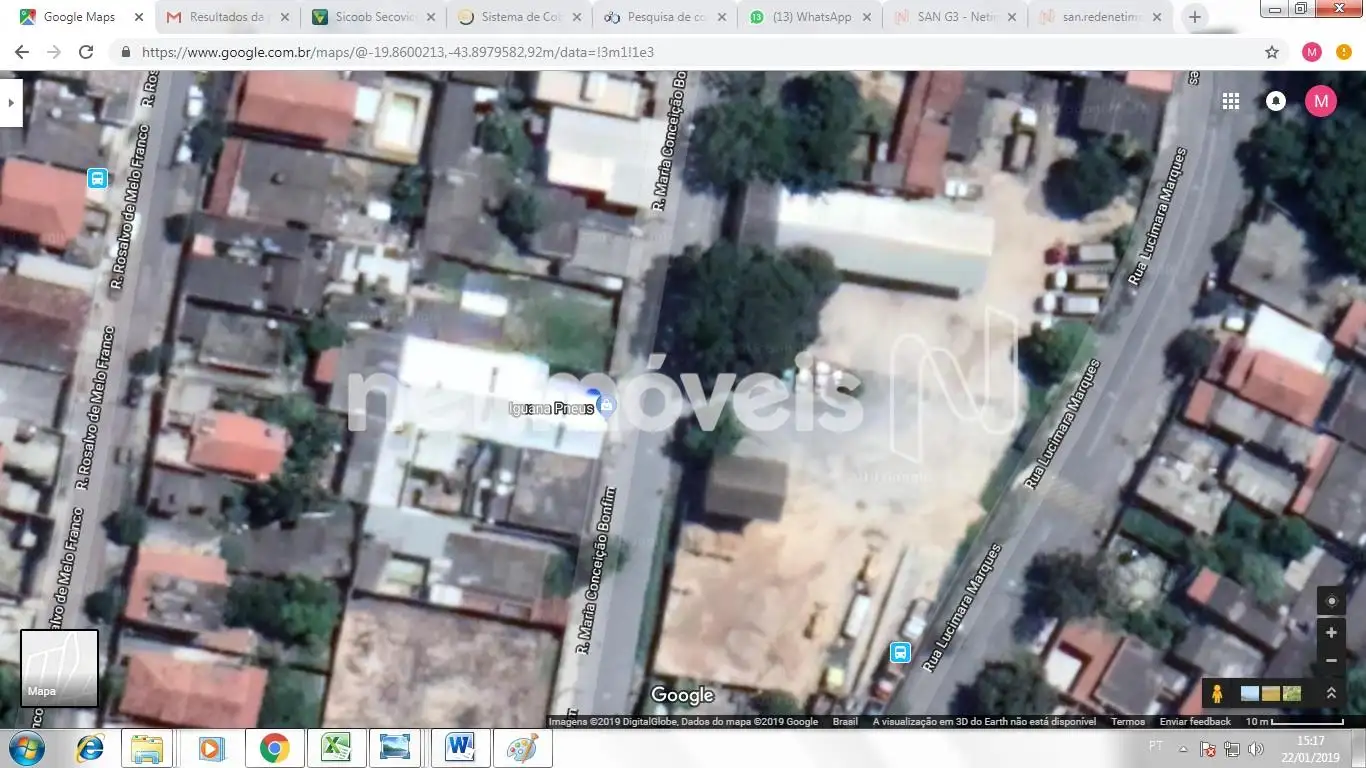Click the Iguana Pneus place marker

click(606, 405)
